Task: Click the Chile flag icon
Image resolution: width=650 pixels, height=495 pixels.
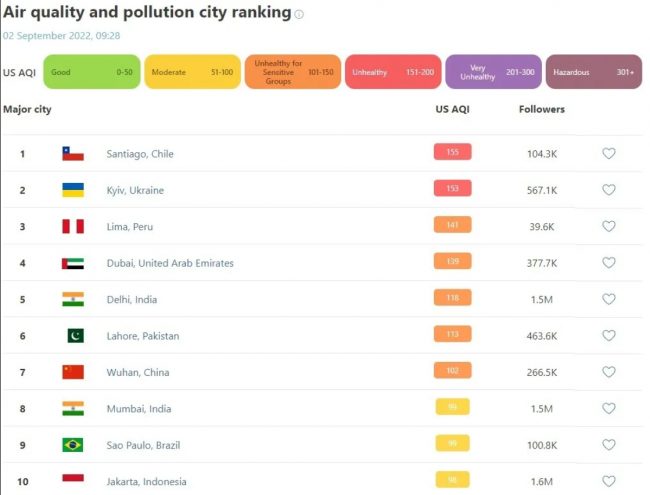Action: tap(73, 154)
